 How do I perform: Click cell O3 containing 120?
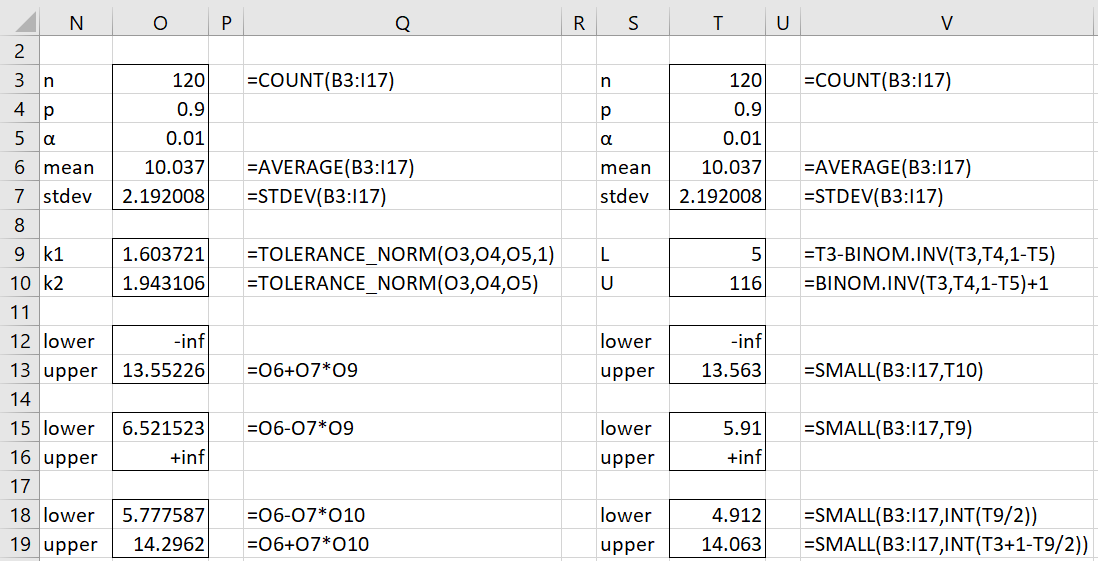point(160,80)
